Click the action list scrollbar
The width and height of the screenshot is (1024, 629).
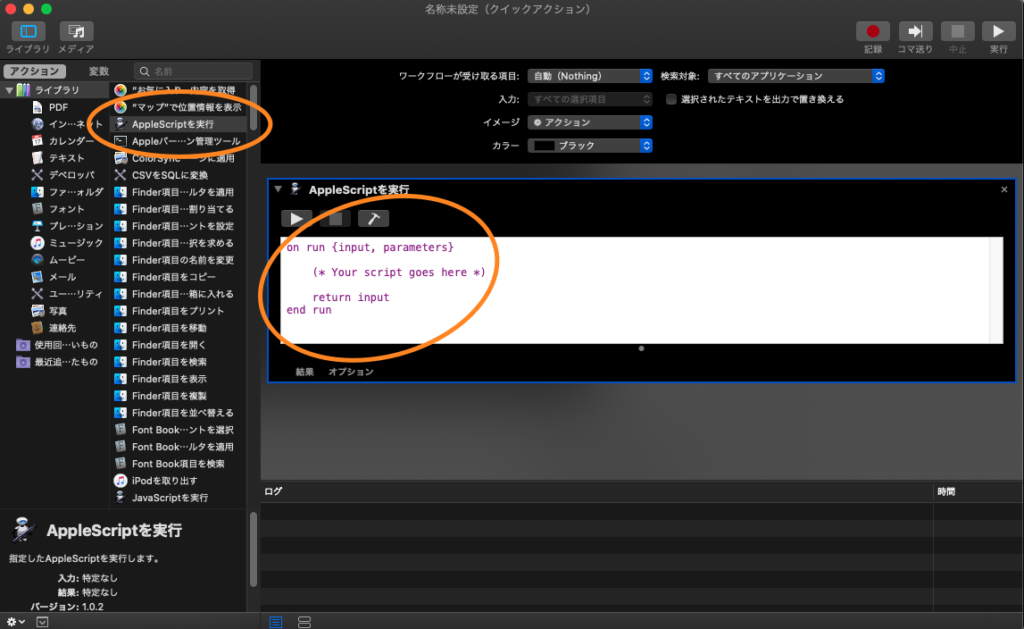point(253,108)
